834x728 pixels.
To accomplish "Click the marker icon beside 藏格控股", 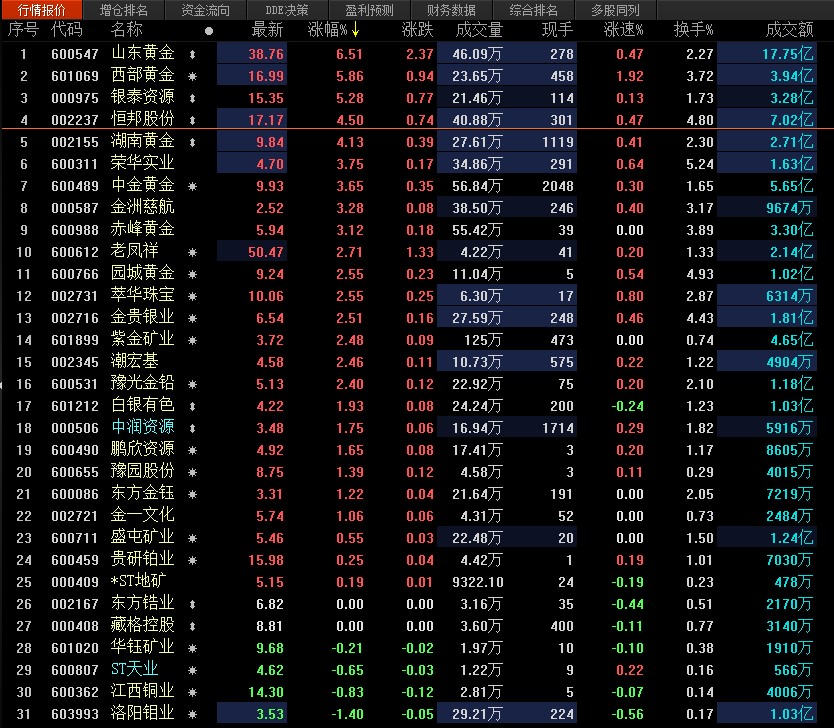I will [x=193, y=626].
